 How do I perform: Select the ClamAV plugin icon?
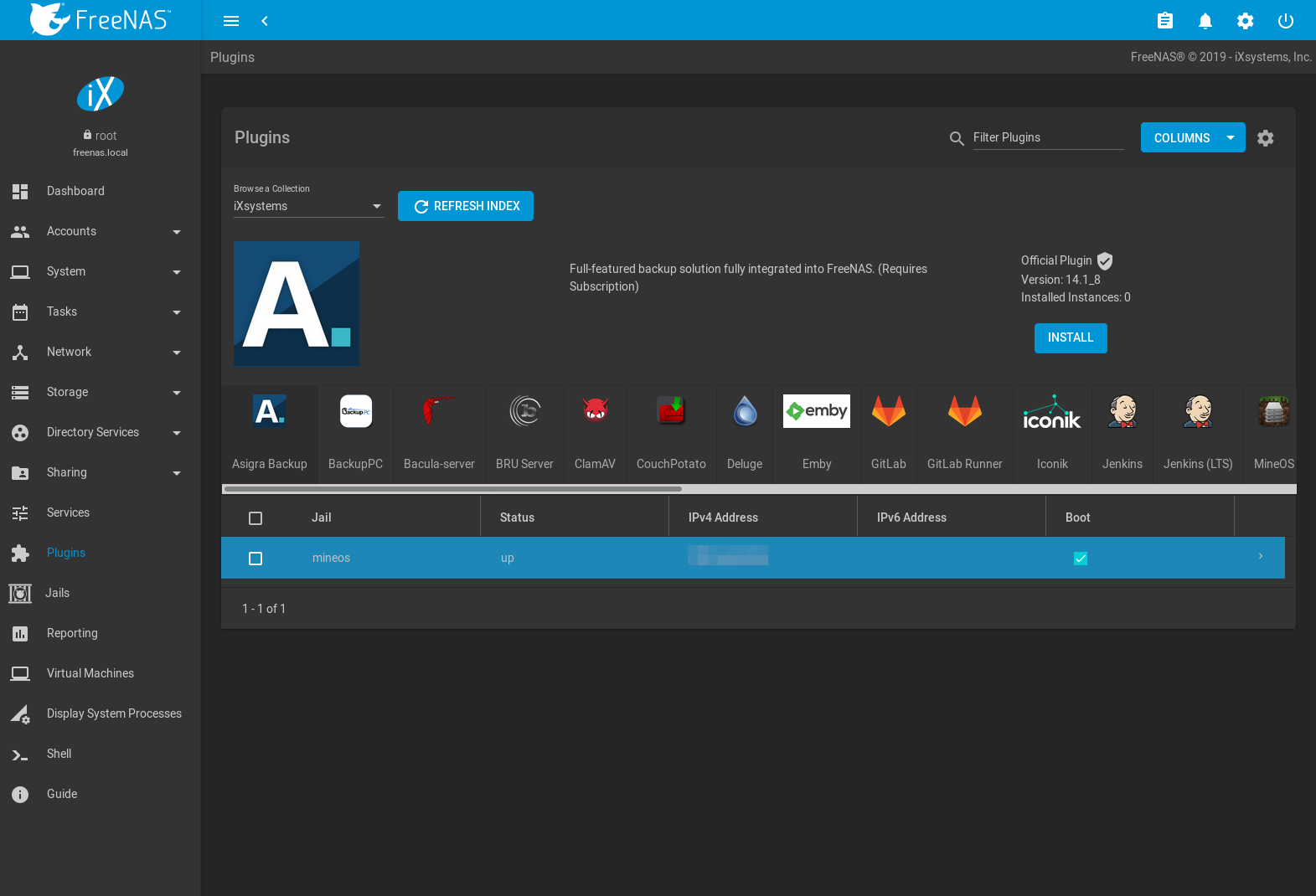click(596, 411)
